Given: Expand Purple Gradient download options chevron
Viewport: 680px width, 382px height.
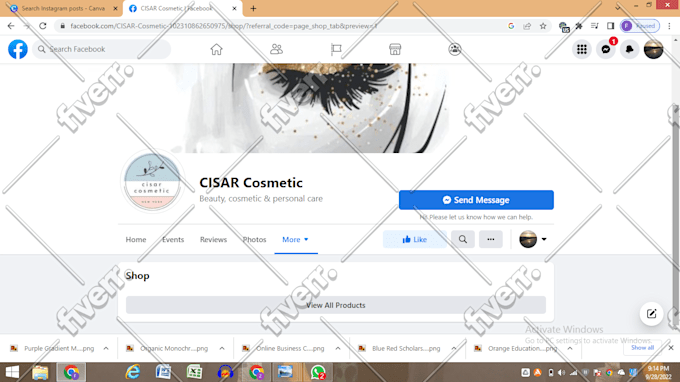Looking at the screenshot, I should tap(106, 348).
